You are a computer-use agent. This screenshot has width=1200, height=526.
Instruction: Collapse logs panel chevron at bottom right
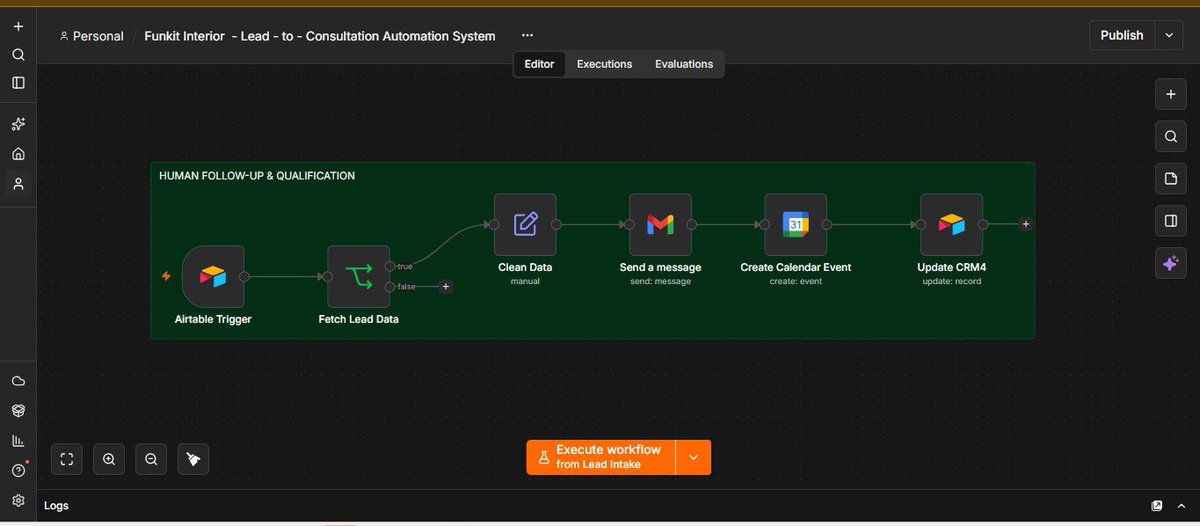point(1183,506)
